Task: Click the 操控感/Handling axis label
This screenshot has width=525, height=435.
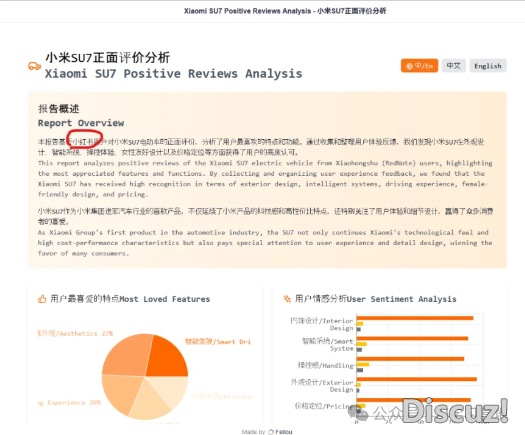Action: (x=325, y=365)
